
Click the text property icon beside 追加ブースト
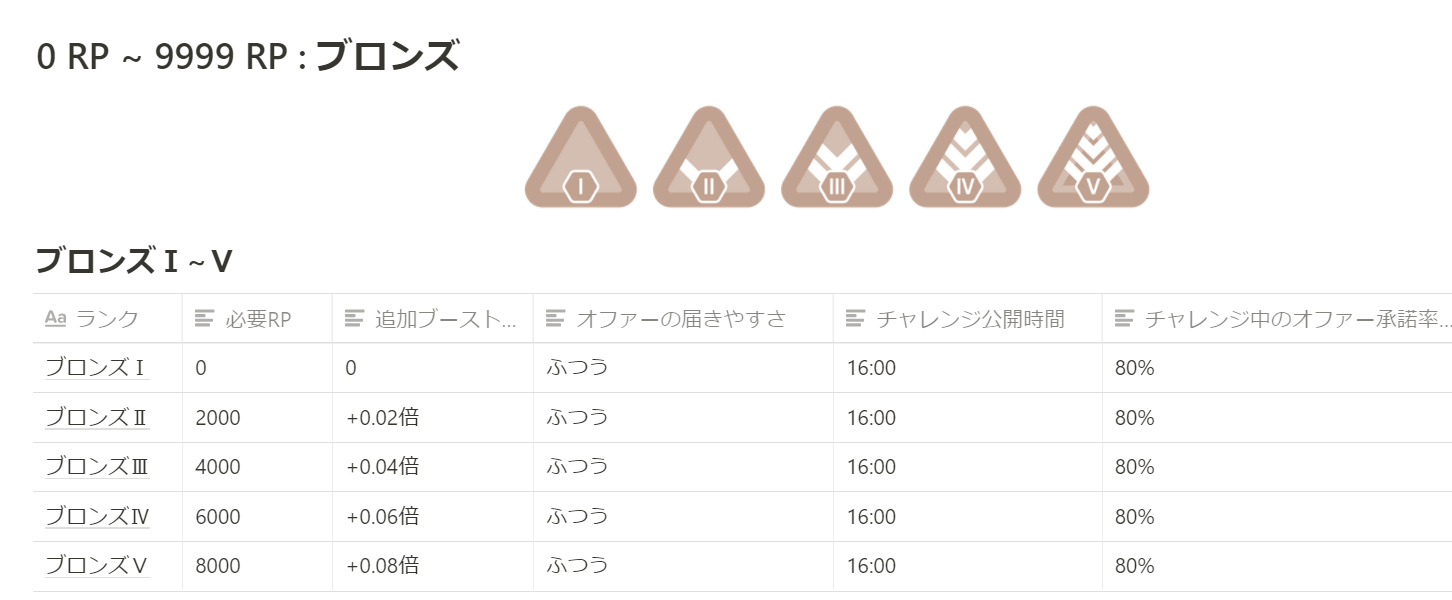click(x=353, y=317)
